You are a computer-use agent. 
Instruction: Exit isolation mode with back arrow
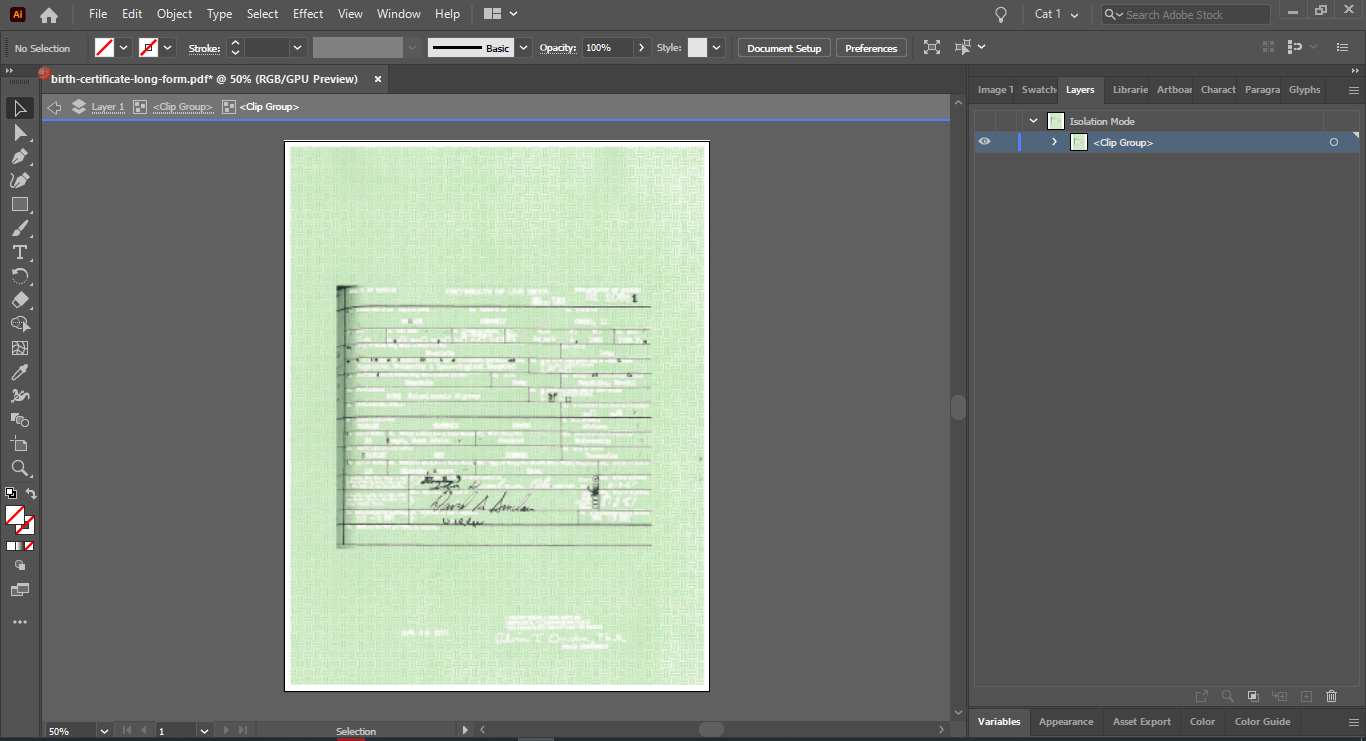(55, 107)
